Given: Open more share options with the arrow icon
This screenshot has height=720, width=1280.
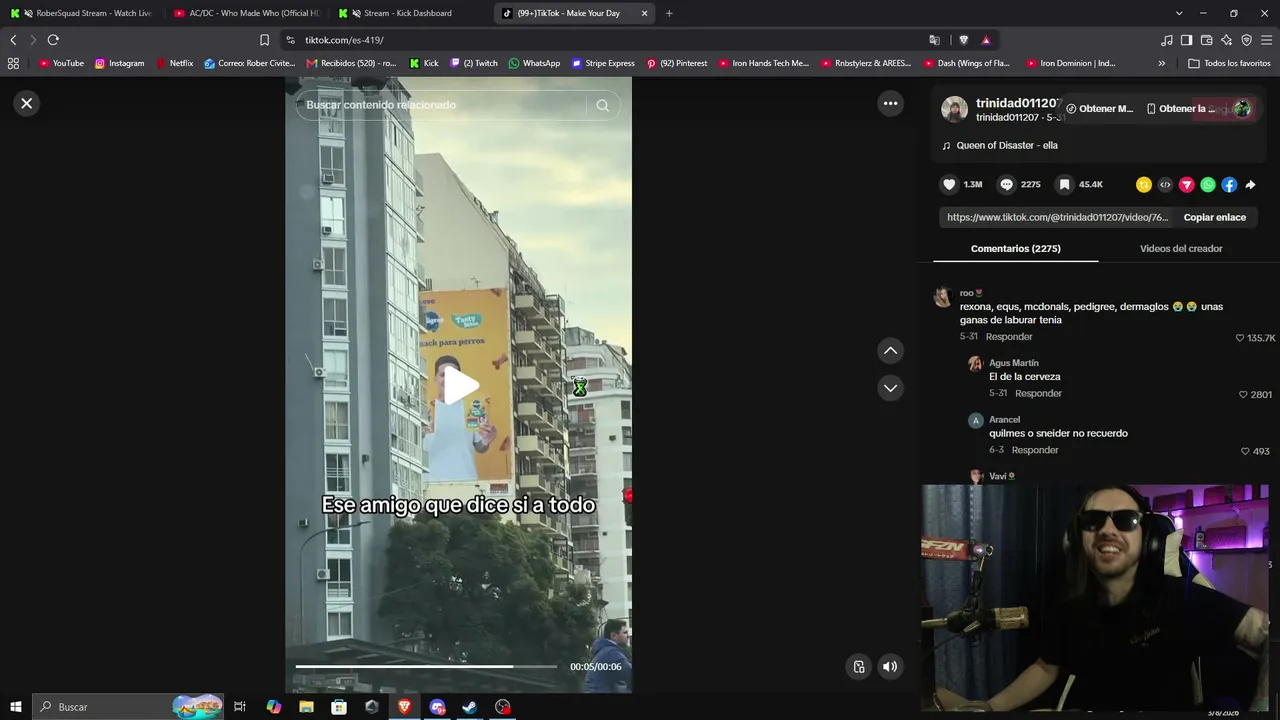Looking at the screenshot, I should click(1250, 185).
